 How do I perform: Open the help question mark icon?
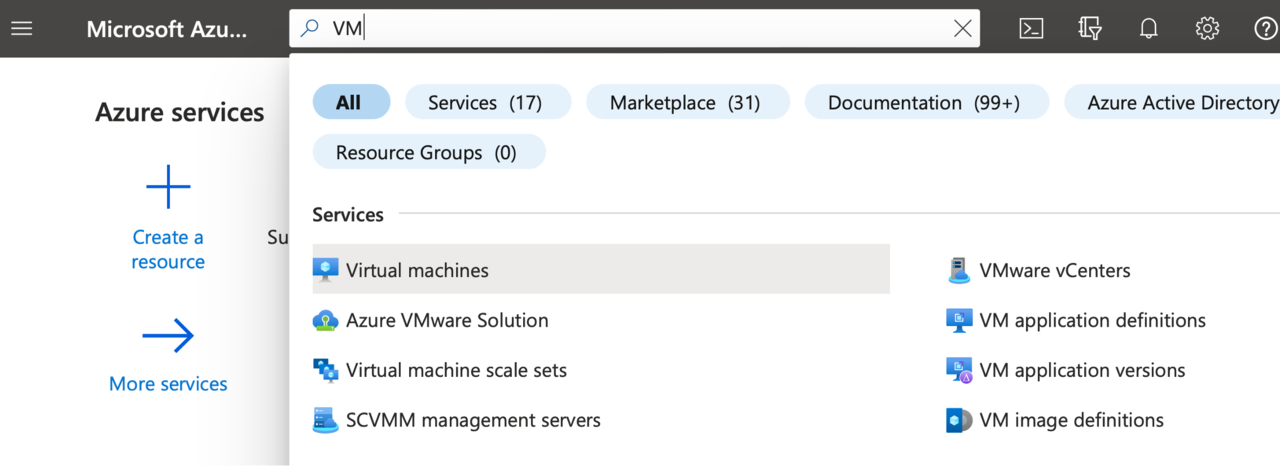[x=1266, y=29]
